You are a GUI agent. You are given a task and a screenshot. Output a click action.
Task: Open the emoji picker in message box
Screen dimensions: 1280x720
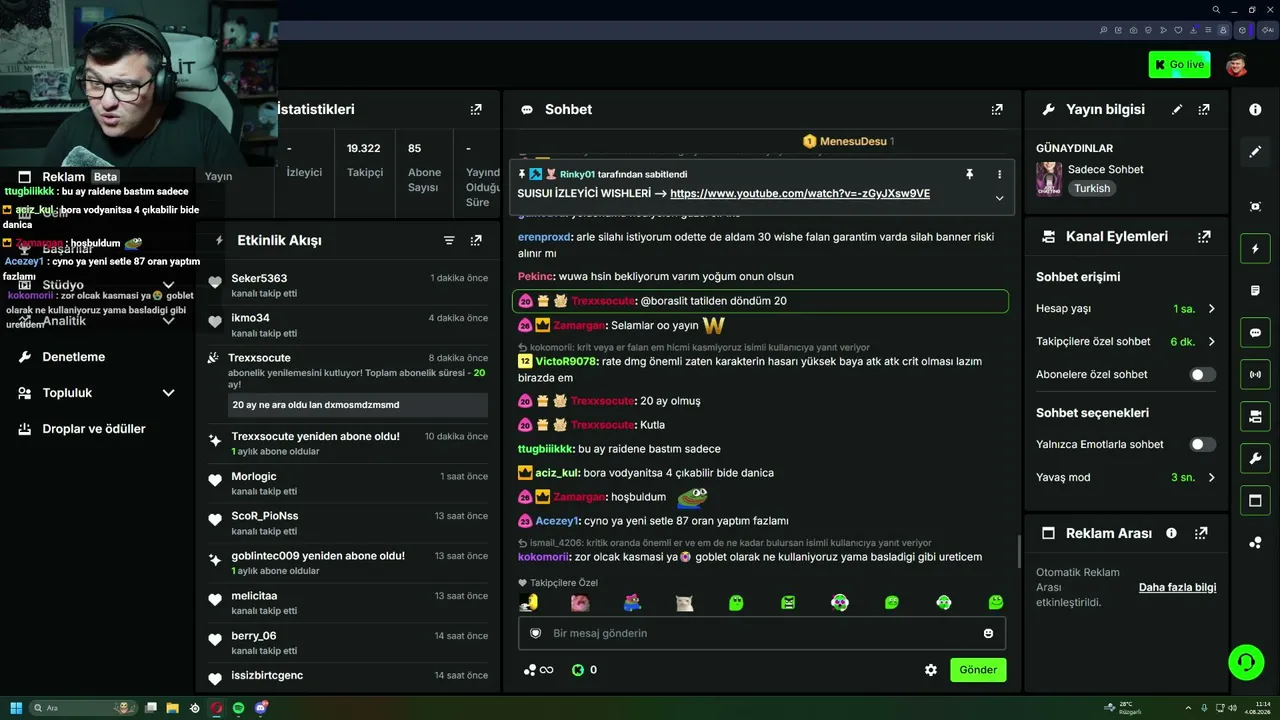pos(989,633)
